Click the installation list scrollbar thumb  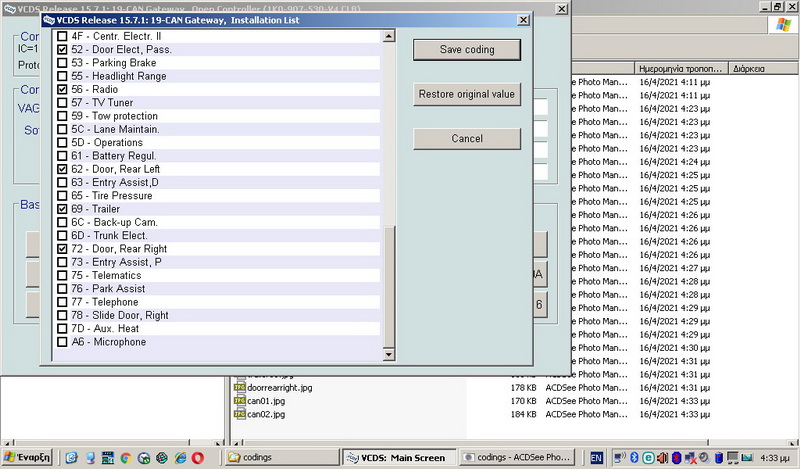(x=389, y=286)
